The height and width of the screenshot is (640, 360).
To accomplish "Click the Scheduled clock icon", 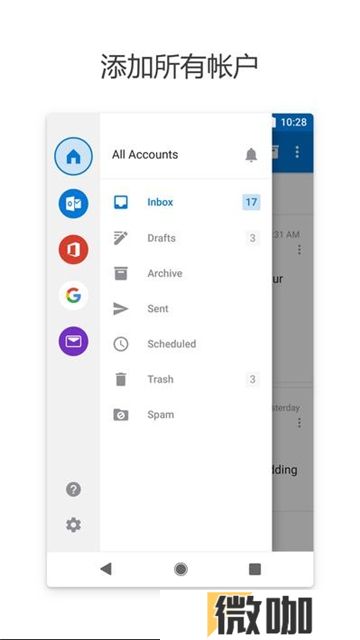I will pyautogui.click(x=120, y=344).
